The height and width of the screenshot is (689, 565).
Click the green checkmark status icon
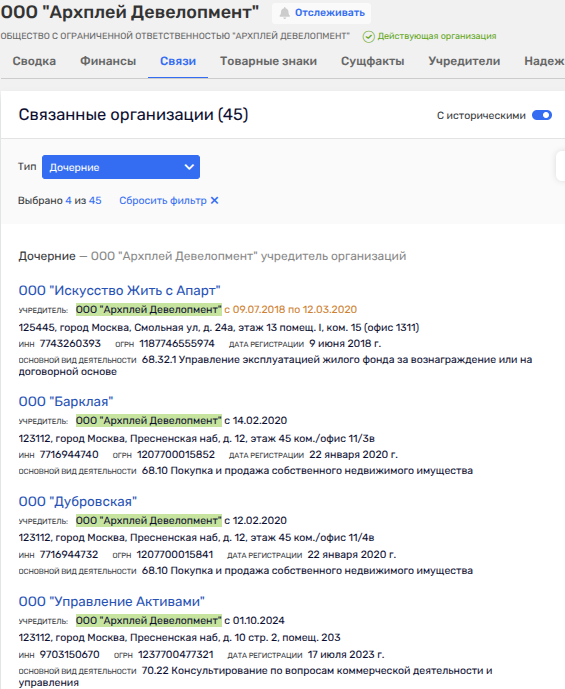369,36
